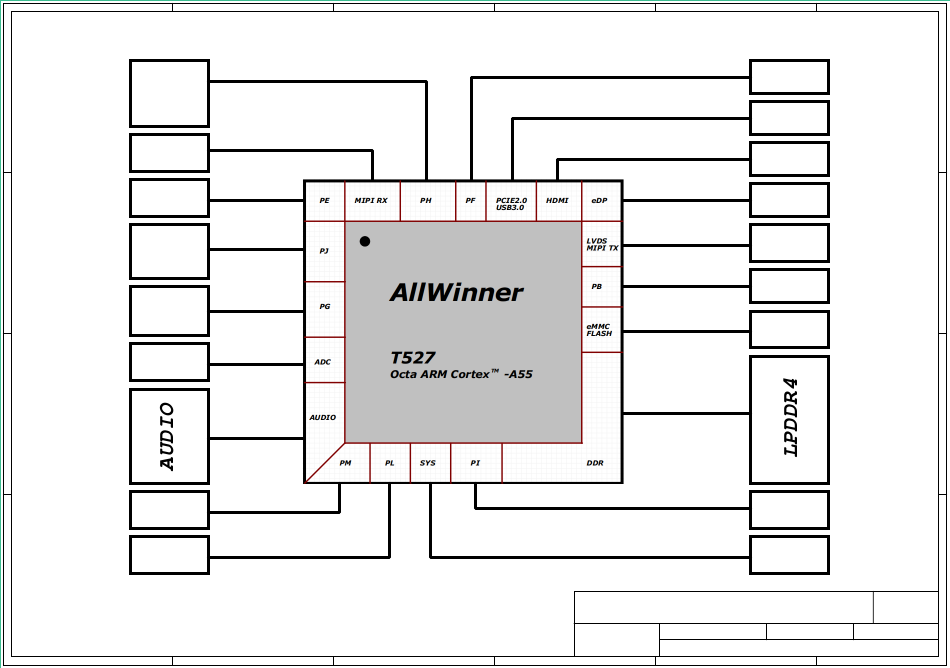
Task: Select the empty block wired to eMMC FLASH
Action: [789, 330]
